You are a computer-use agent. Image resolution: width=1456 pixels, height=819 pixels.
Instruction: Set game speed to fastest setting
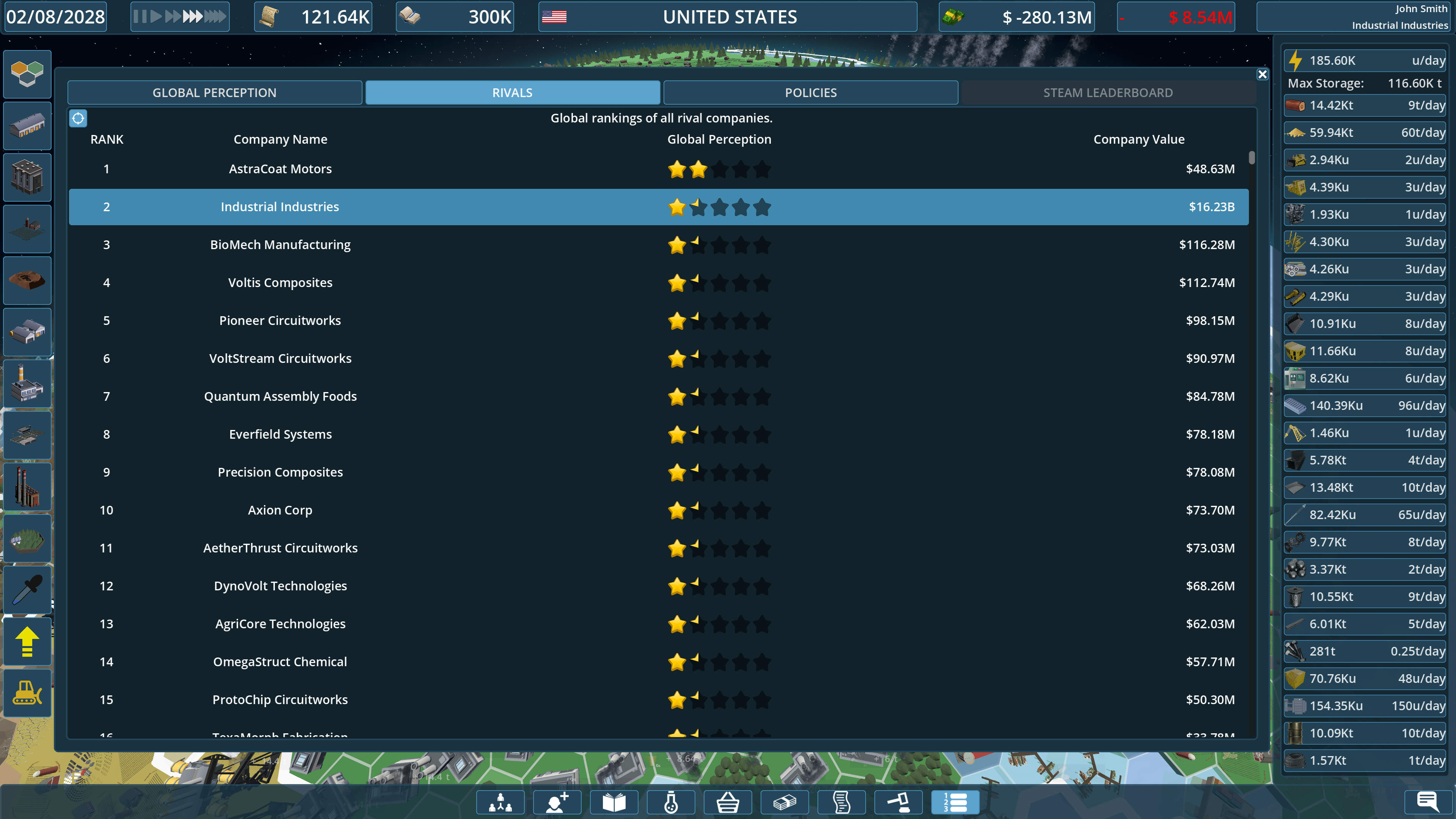(215, 16)
